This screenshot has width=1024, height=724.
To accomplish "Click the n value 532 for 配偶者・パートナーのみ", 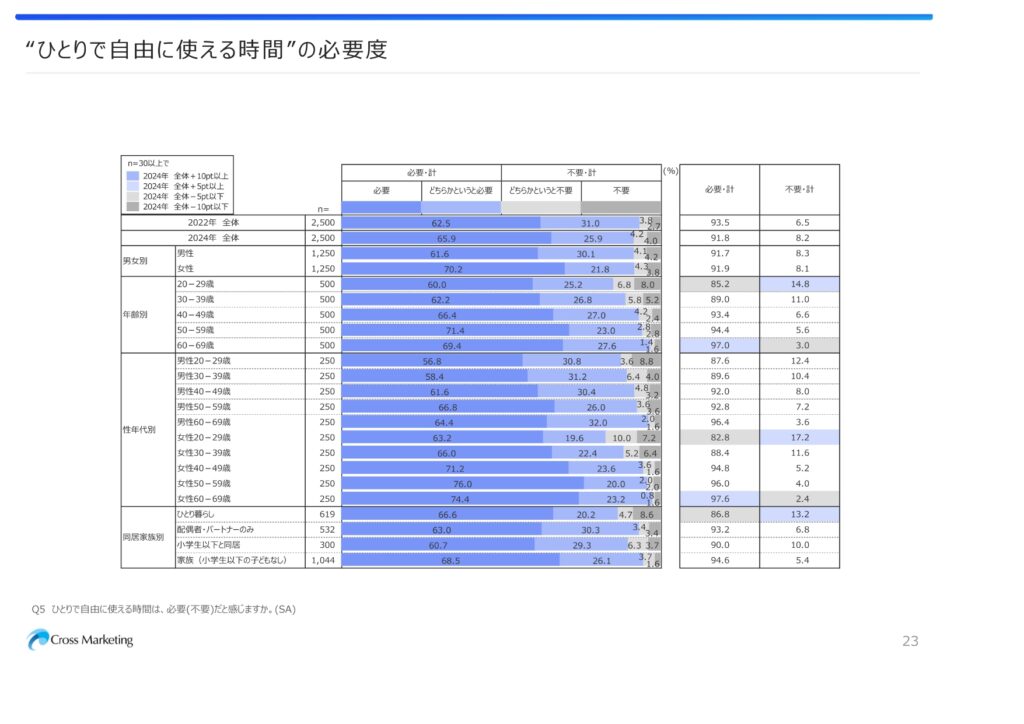I will pyautogui.click(x=327, y=529).
